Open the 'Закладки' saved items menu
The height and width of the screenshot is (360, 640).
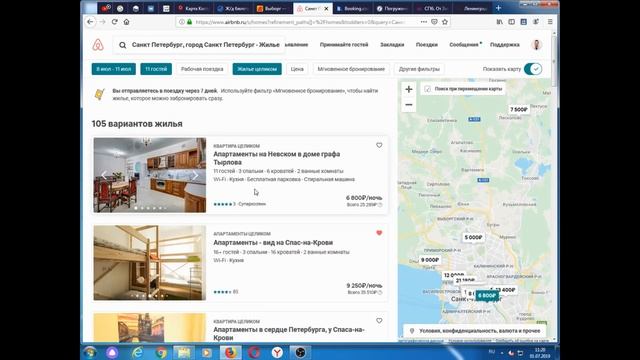click(x=392, y=45)
